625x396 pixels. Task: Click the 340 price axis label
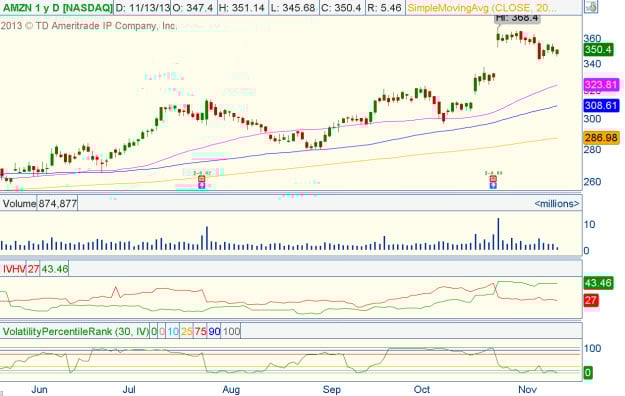coord(592,64)
